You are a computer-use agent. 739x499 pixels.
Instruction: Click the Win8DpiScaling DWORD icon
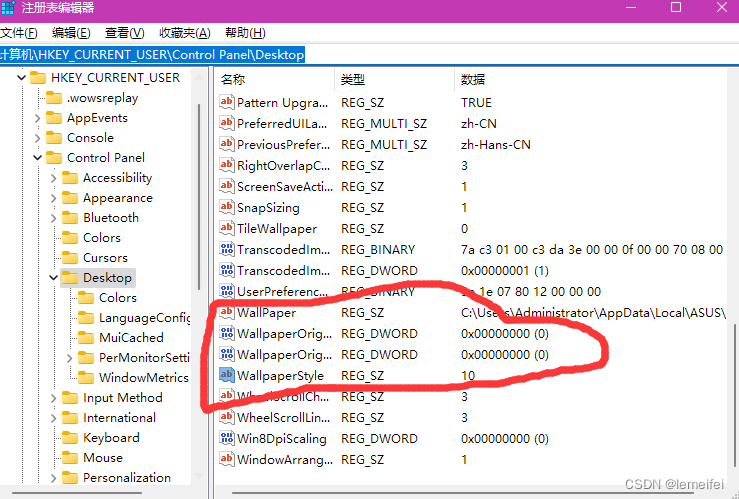[x=227, y=438]
